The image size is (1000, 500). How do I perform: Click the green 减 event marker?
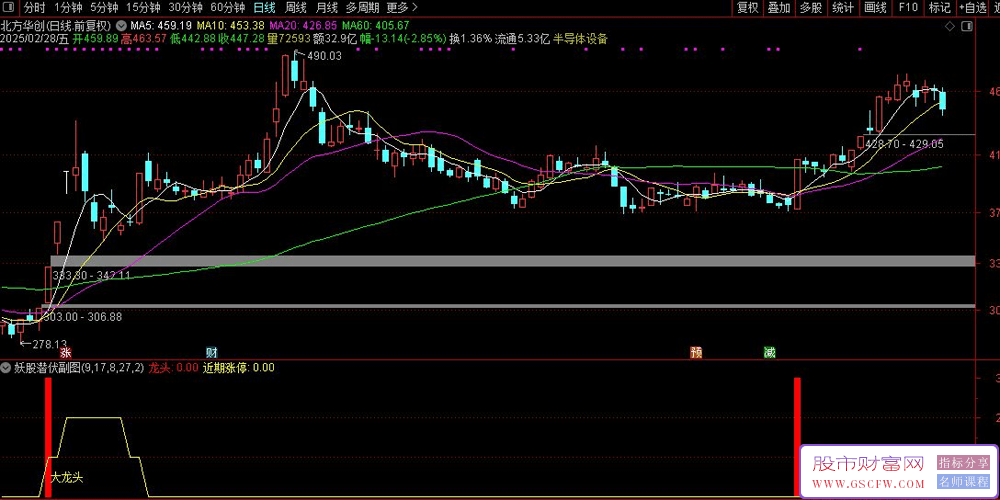pyautogui.click(x=769, y=353)
